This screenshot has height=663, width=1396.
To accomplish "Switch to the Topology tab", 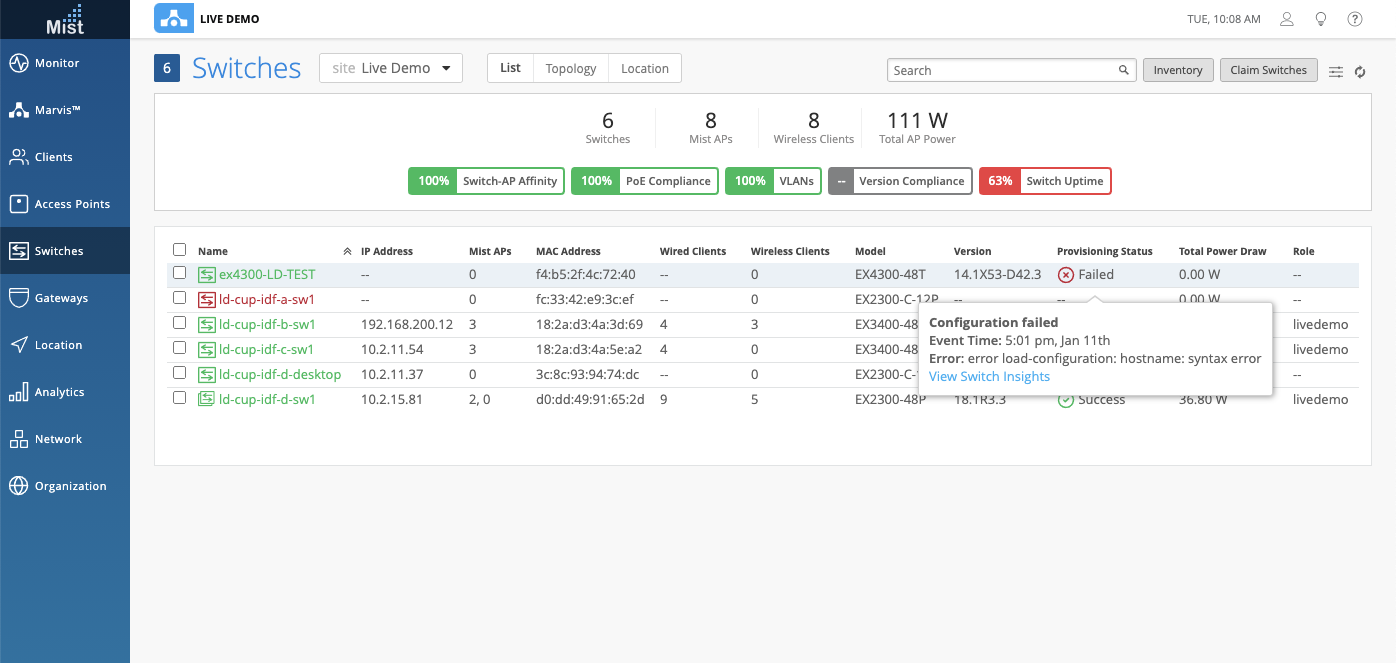I will (x=571, y=68).
